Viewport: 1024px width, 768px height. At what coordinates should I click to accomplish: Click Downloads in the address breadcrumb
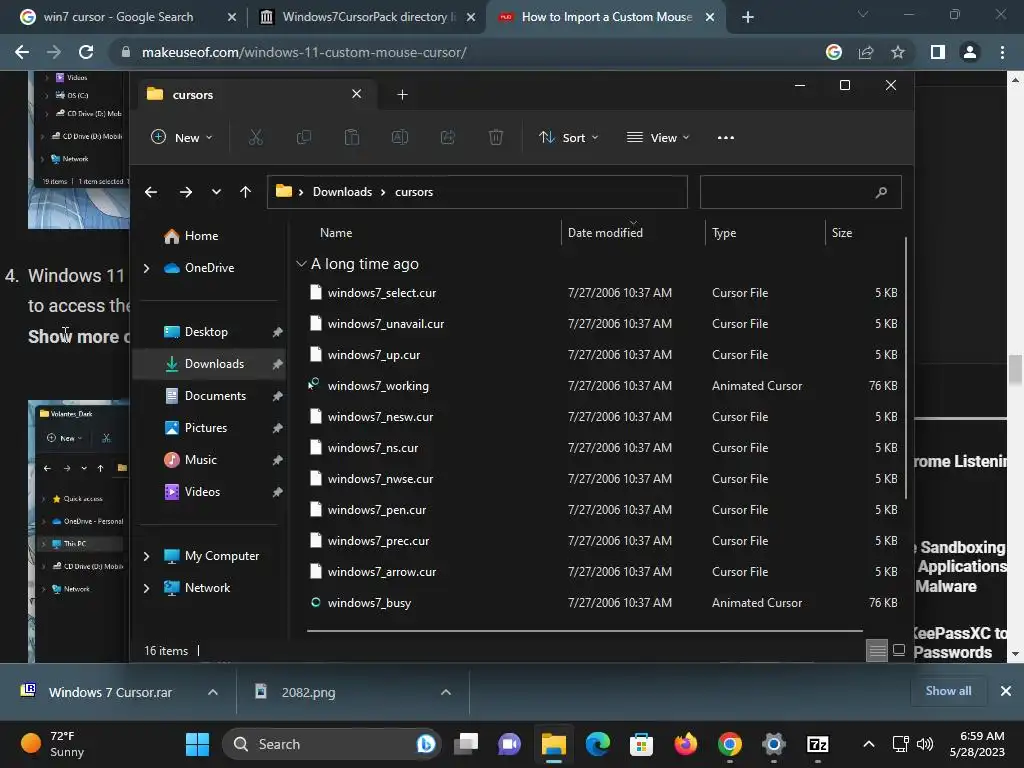click(x=342, y=192)
